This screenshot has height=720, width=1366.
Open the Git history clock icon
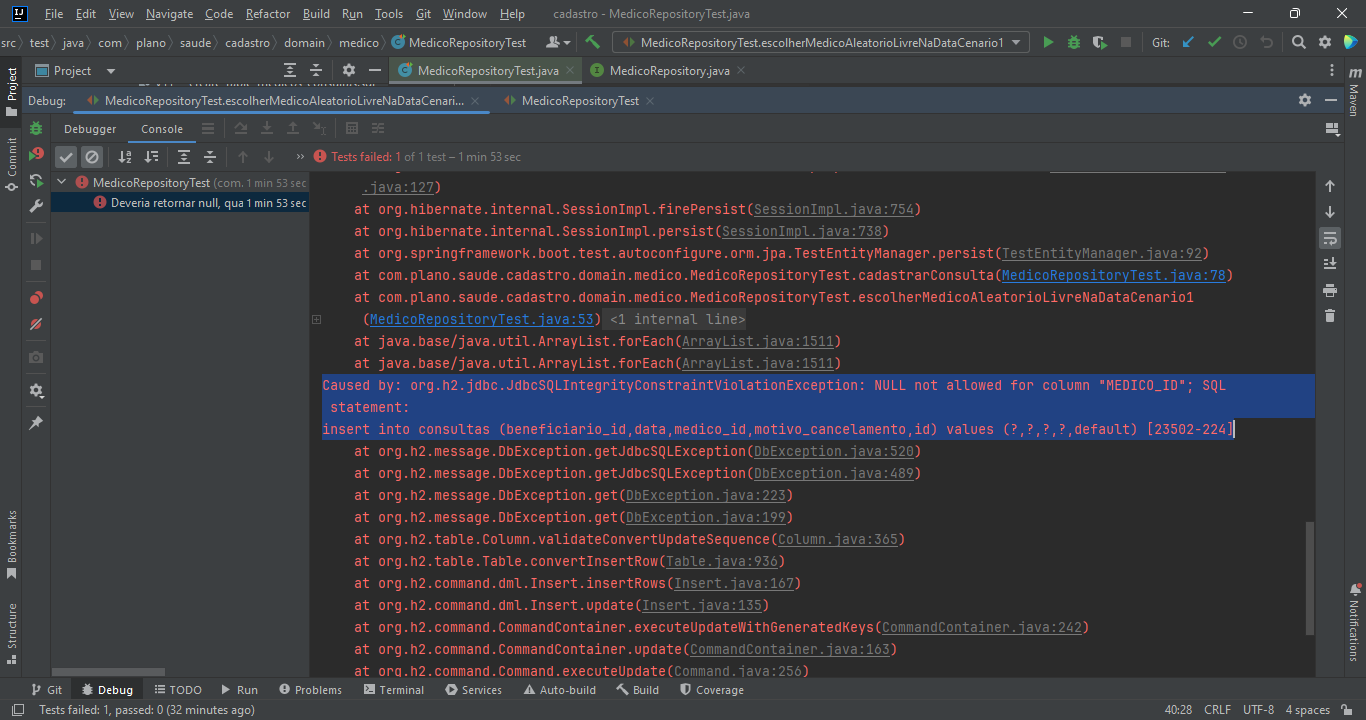[1240, 42]
